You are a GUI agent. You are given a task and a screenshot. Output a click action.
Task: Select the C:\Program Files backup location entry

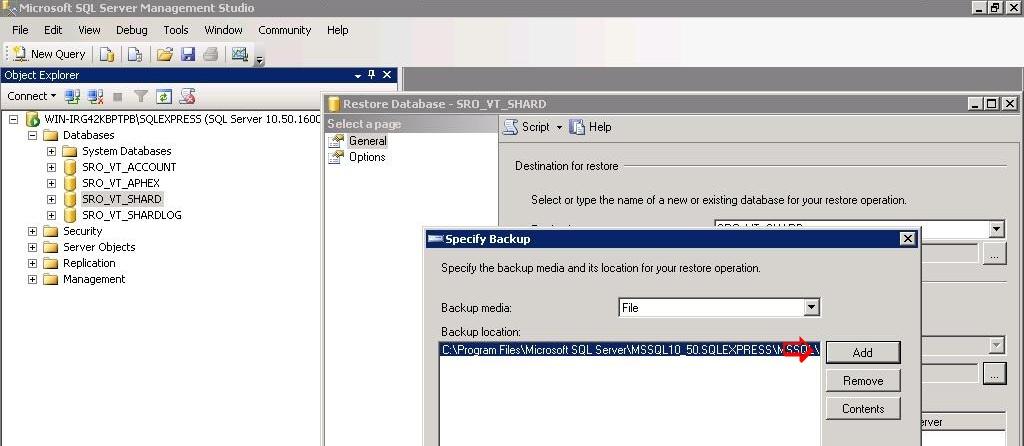click(x=630, y=350)
